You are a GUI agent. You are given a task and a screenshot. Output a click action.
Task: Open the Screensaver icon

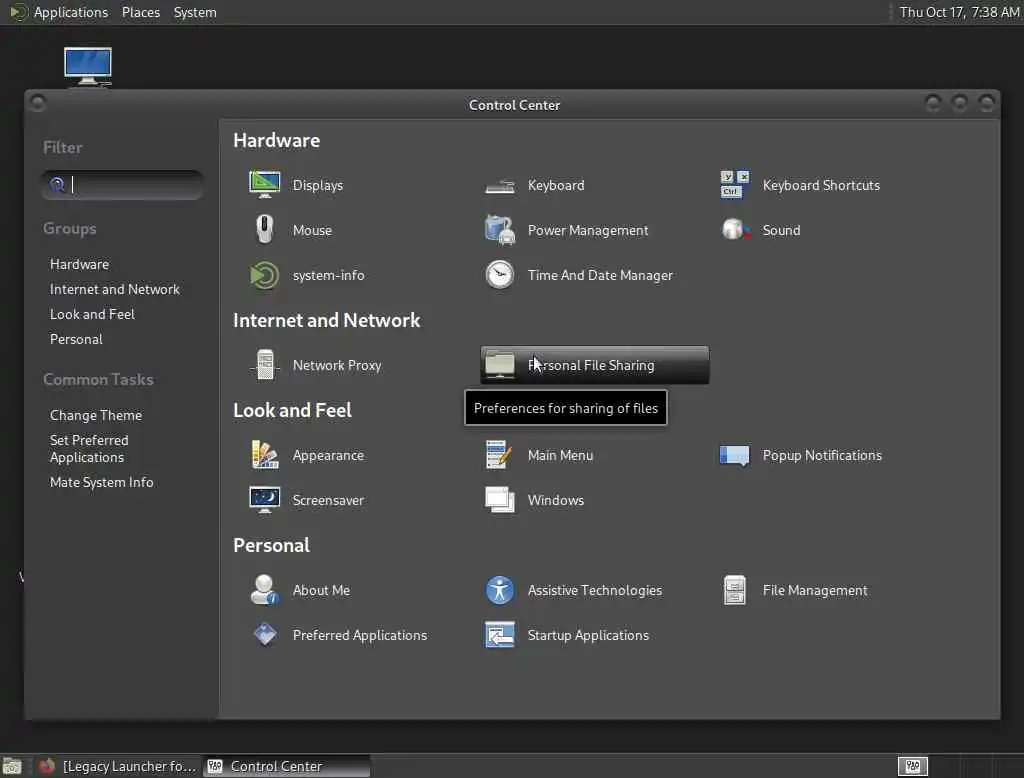(x=264, y=500)
